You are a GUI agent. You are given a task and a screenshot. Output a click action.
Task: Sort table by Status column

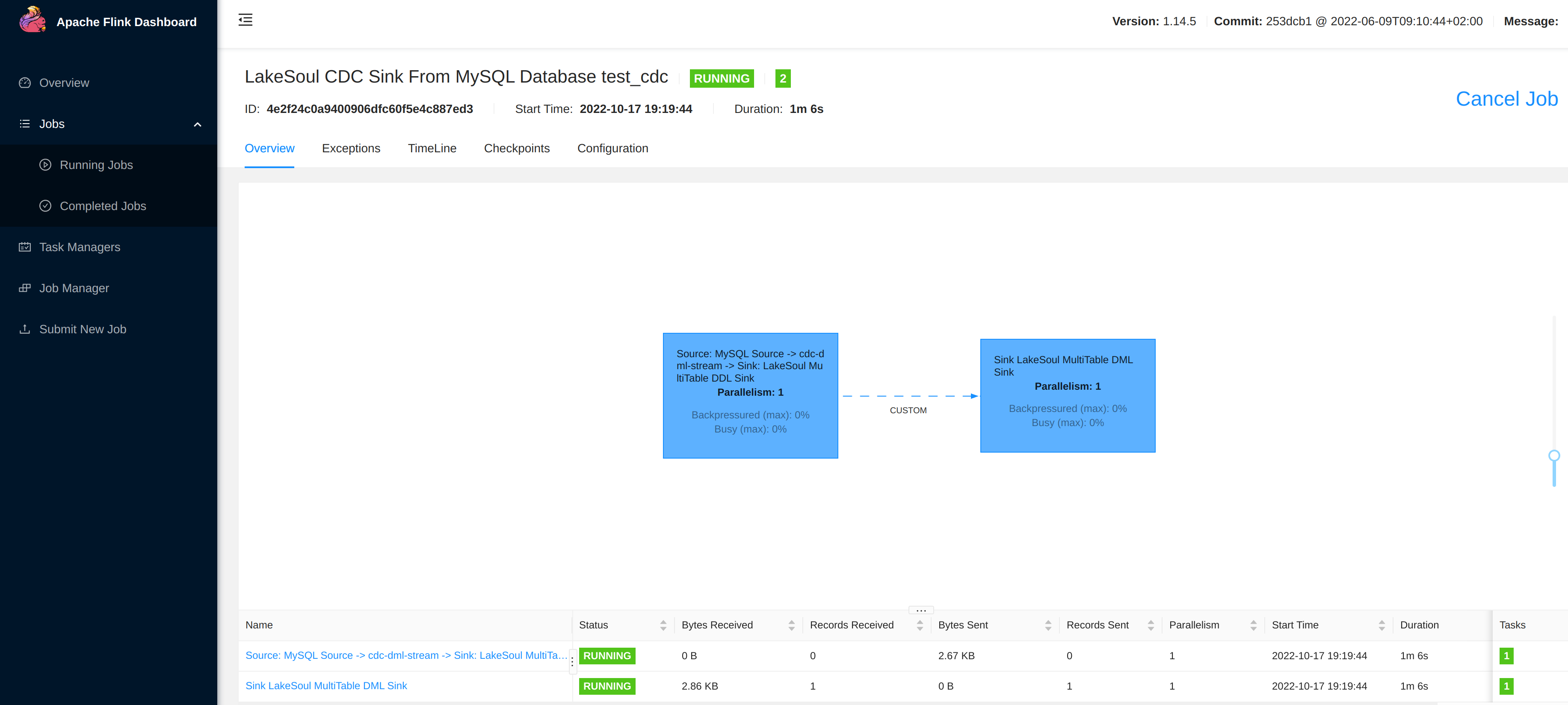[x=663, y=625]
